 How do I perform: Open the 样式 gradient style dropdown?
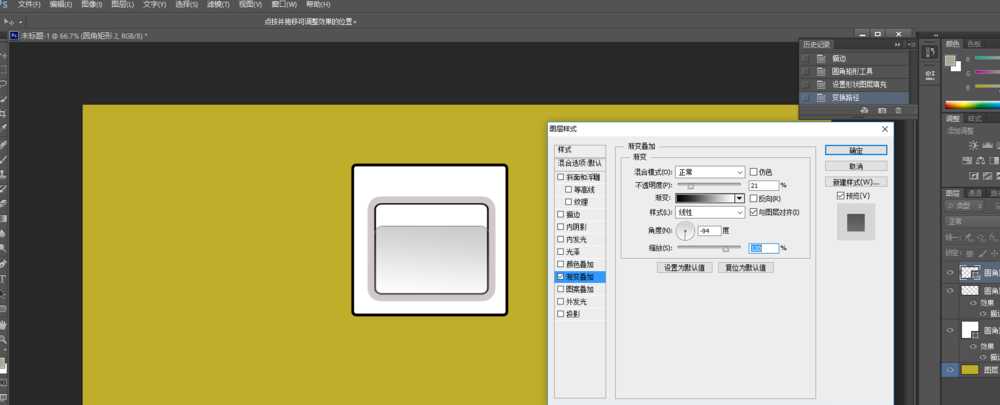pyautogui.click(x=710, y=212)
